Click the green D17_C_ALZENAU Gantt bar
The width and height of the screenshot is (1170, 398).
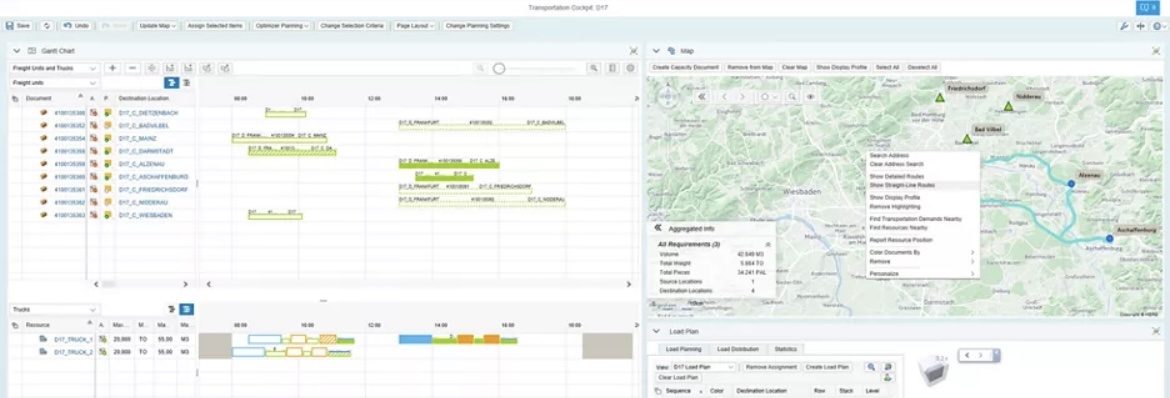[448, 165]
